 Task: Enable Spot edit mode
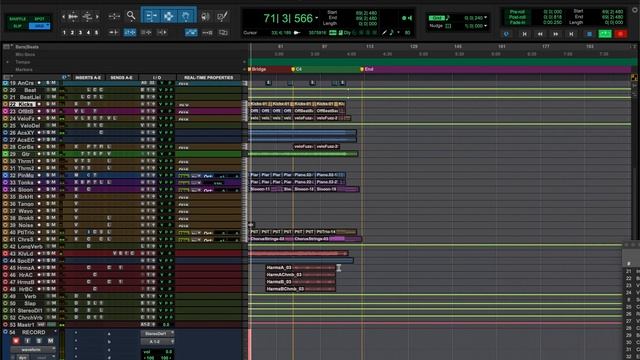(x=39, y=19)
